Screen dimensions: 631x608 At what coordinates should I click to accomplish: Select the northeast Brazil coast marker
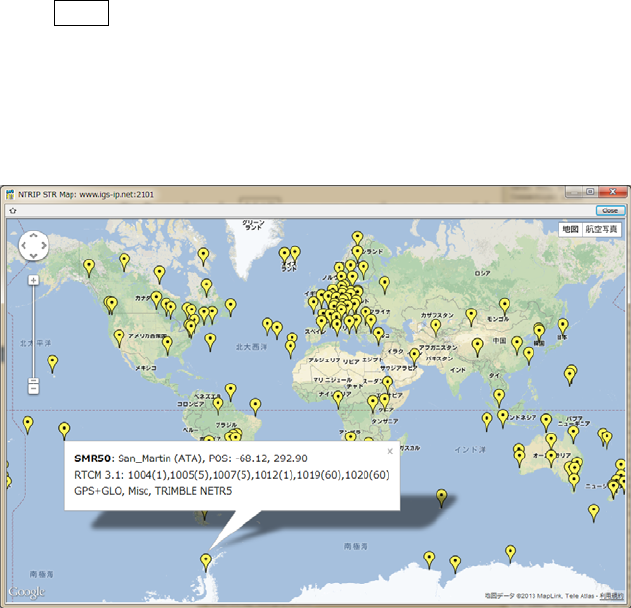click(255, 406)
